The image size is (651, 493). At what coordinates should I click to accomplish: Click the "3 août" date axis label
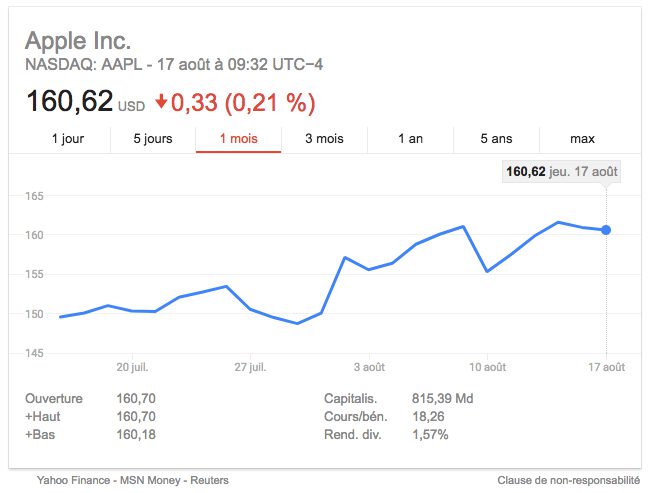point(368,367)
